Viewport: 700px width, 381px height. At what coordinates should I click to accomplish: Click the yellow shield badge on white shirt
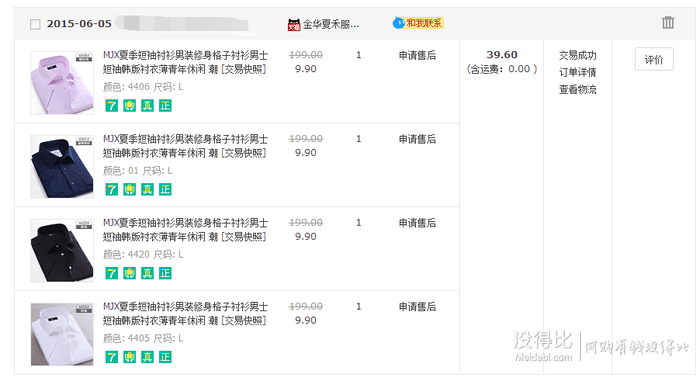pos(129,357)
